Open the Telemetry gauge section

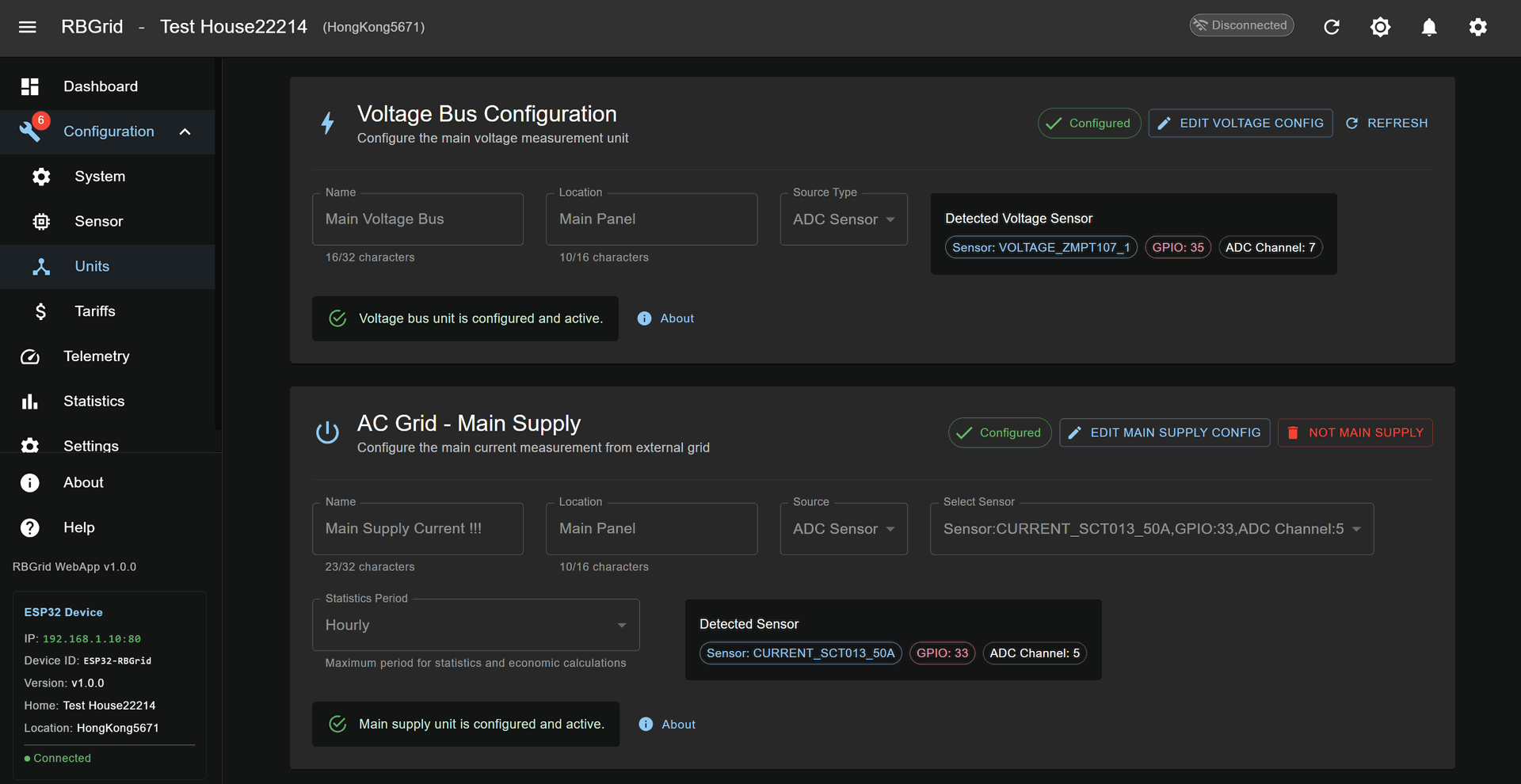tap(96, 356)
